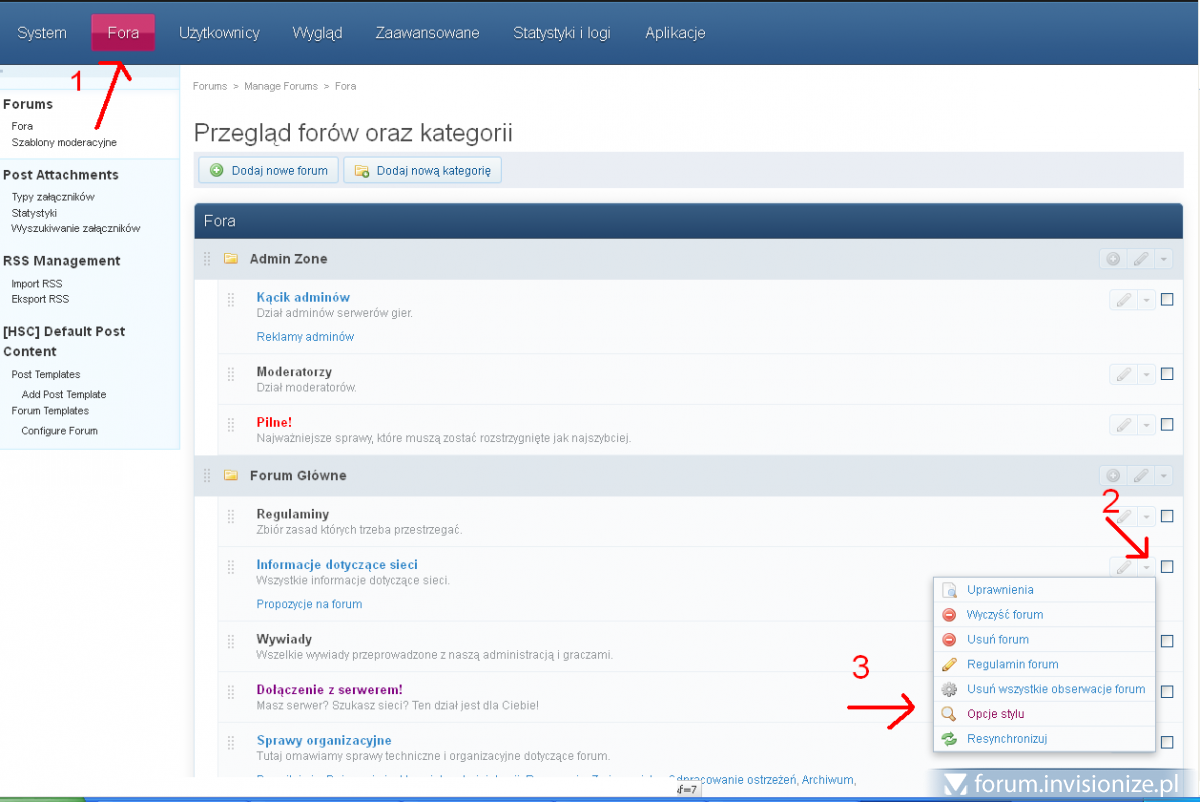Click the magnifier icon next to Opcje stylu

click(950, 714)
